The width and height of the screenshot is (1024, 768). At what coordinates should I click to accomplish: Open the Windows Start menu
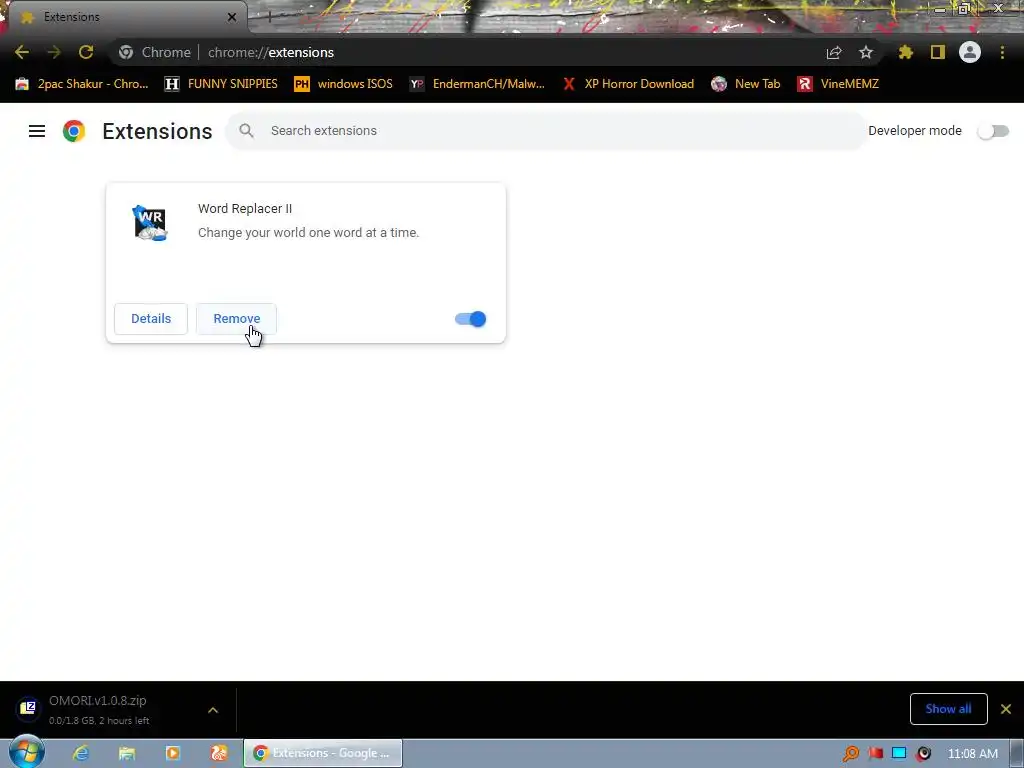[27, 752]
